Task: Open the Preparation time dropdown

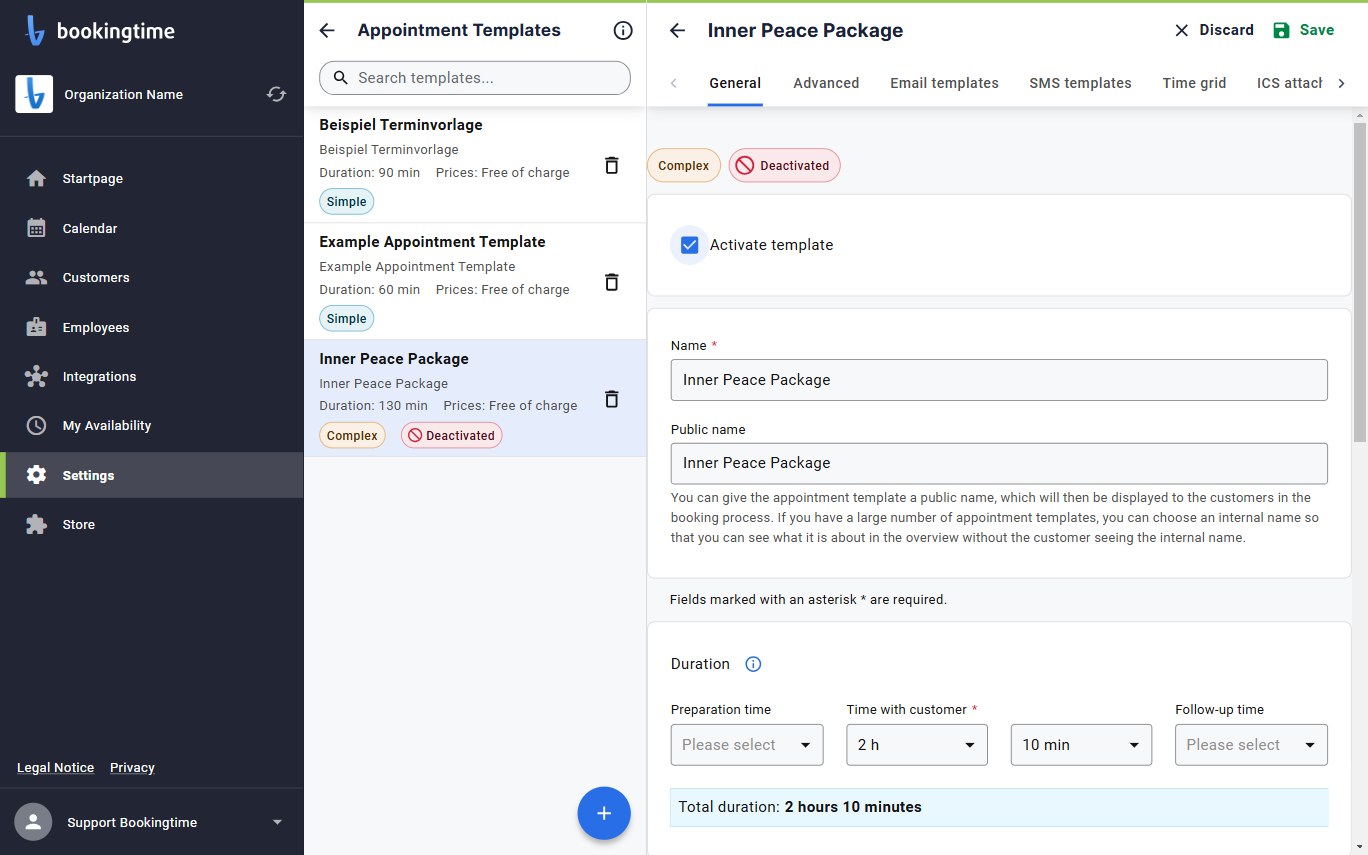Action: (x=747, y=745)
